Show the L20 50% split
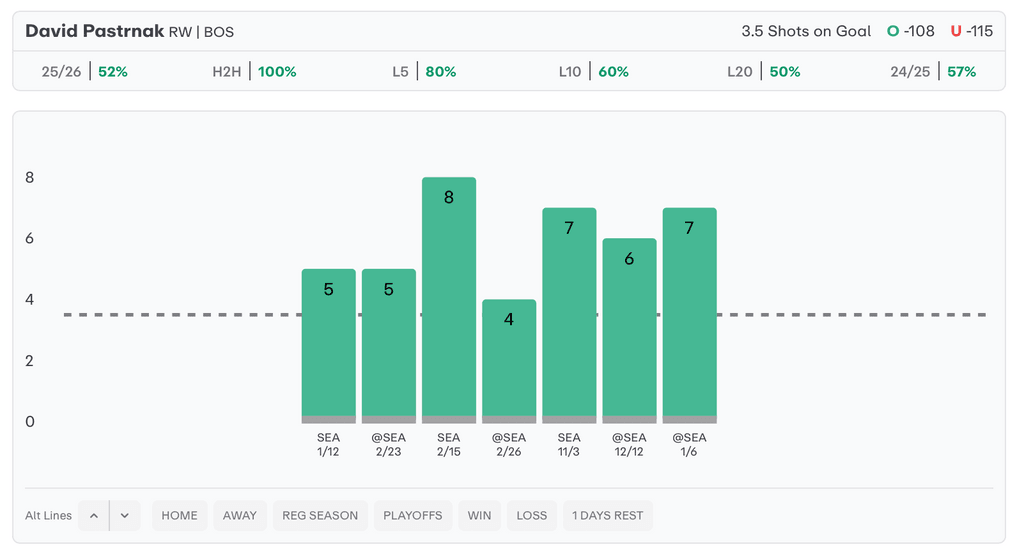Image resolution: width=1024 pixels, height=557 pixels. [x=764, y=72]
